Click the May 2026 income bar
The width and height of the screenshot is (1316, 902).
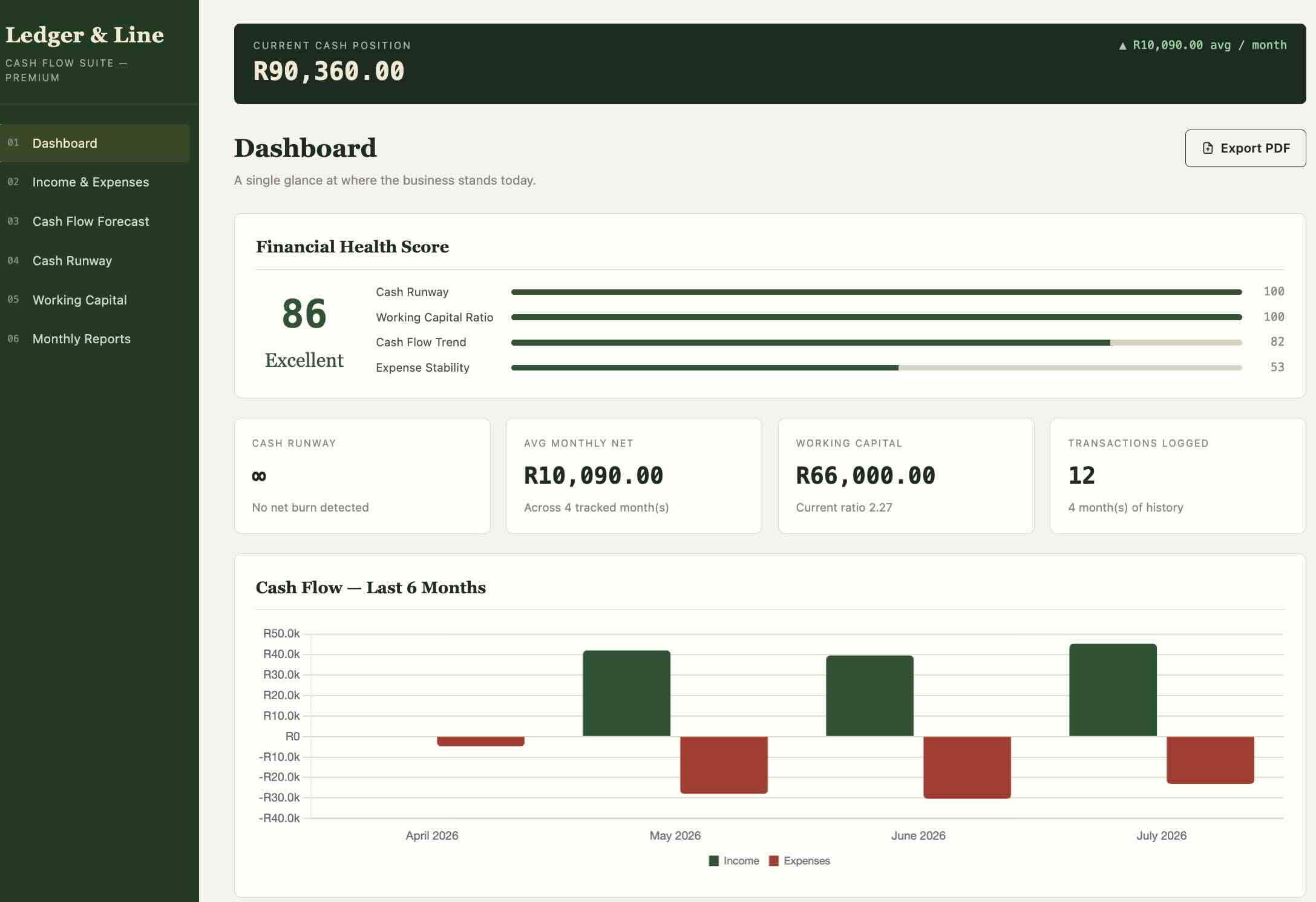pyautogui.click(x=627, y=694)
